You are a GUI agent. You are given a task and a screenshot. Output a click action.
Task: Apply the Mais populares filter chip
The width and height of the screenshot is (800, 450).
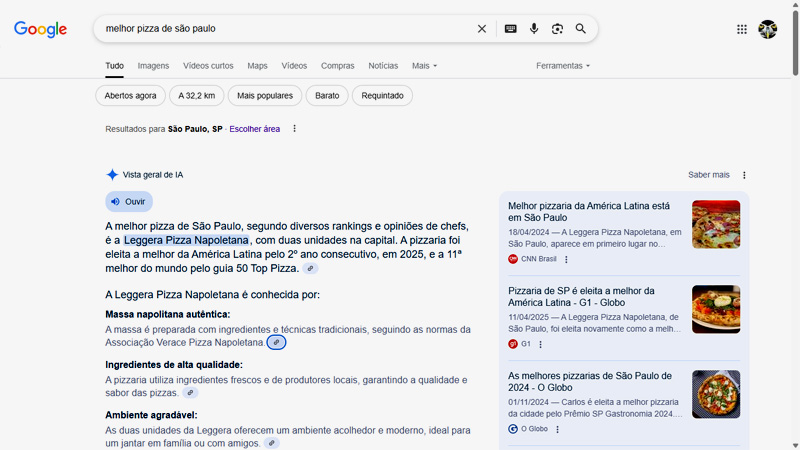click(x=265, y=95)
